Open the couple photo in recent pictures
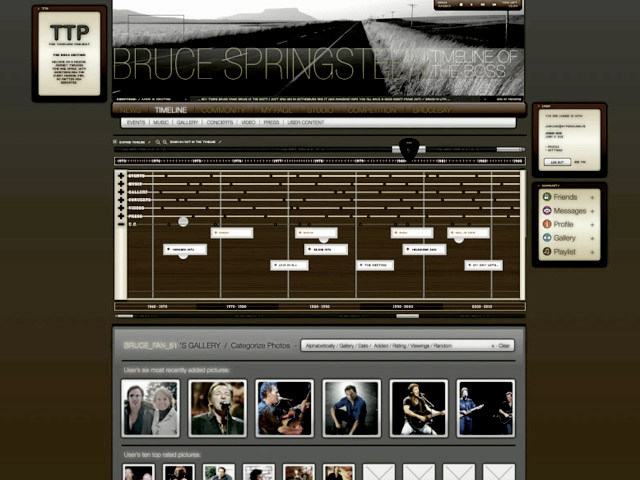Screen dimensions: 640x480 point(151,408)
